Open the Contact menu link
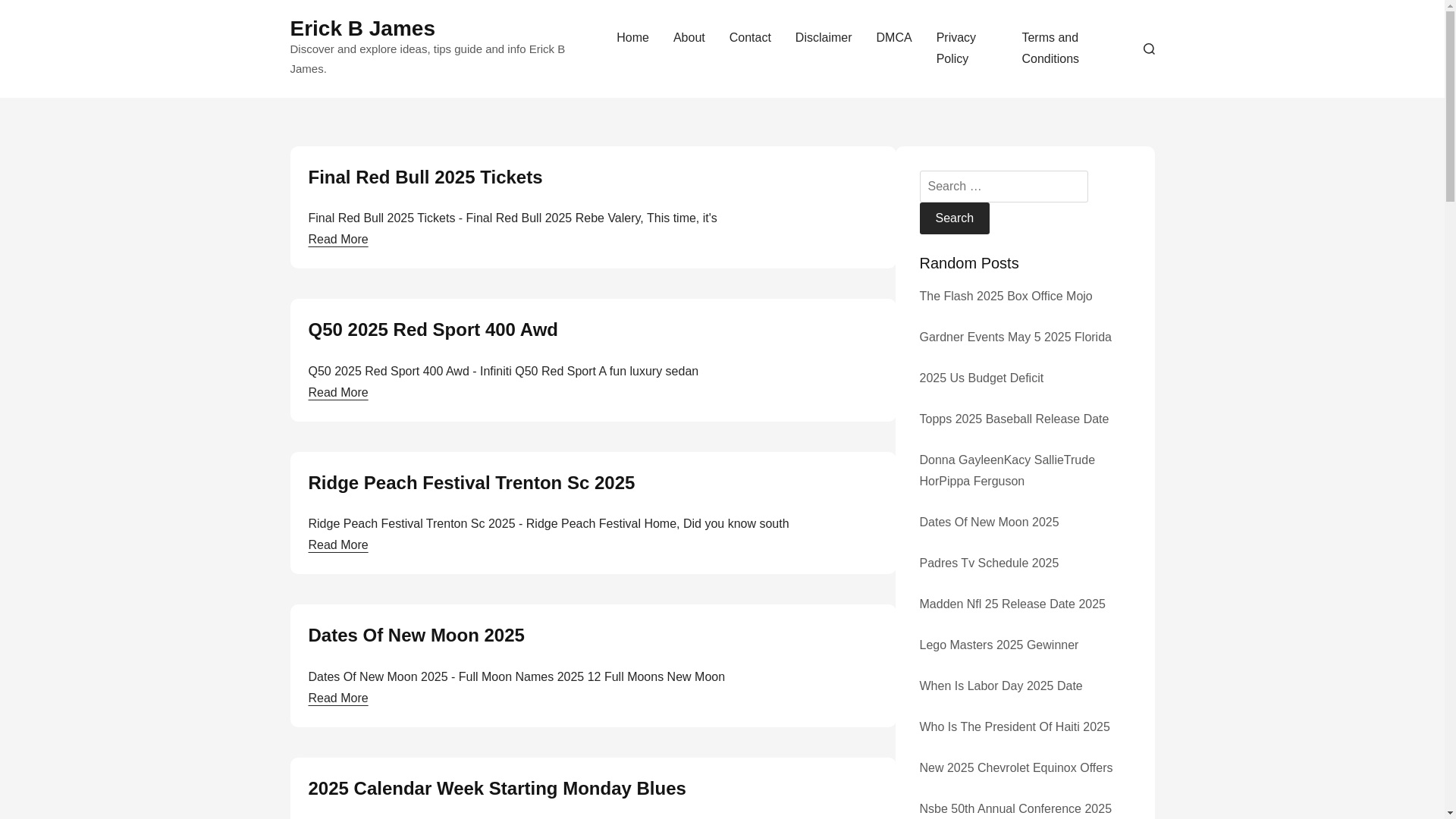1456x819 pixels. point(750,38)
